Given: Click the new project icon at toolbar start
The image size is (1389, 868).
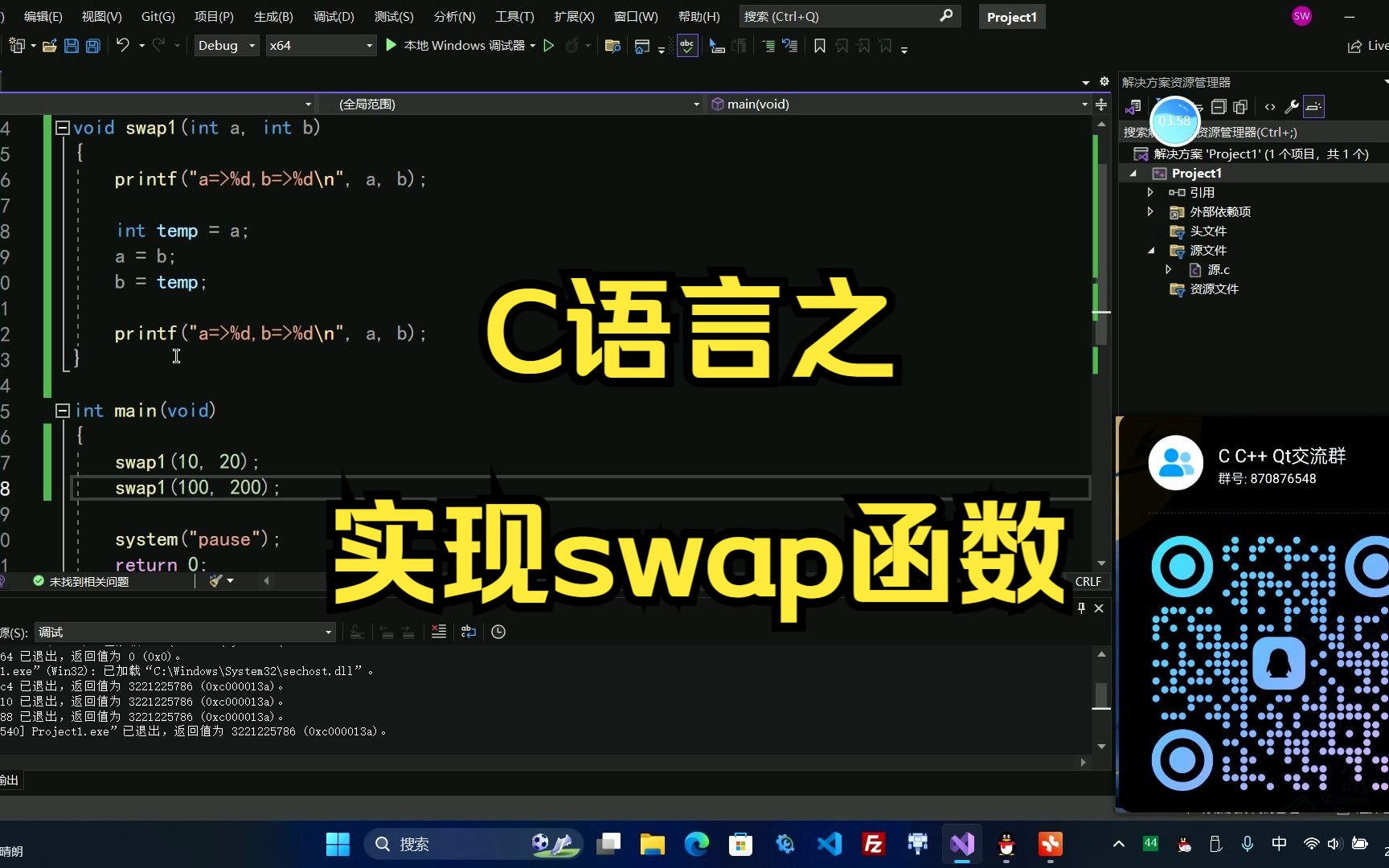Looking at the screenshot, I should (x=17, y=46).
